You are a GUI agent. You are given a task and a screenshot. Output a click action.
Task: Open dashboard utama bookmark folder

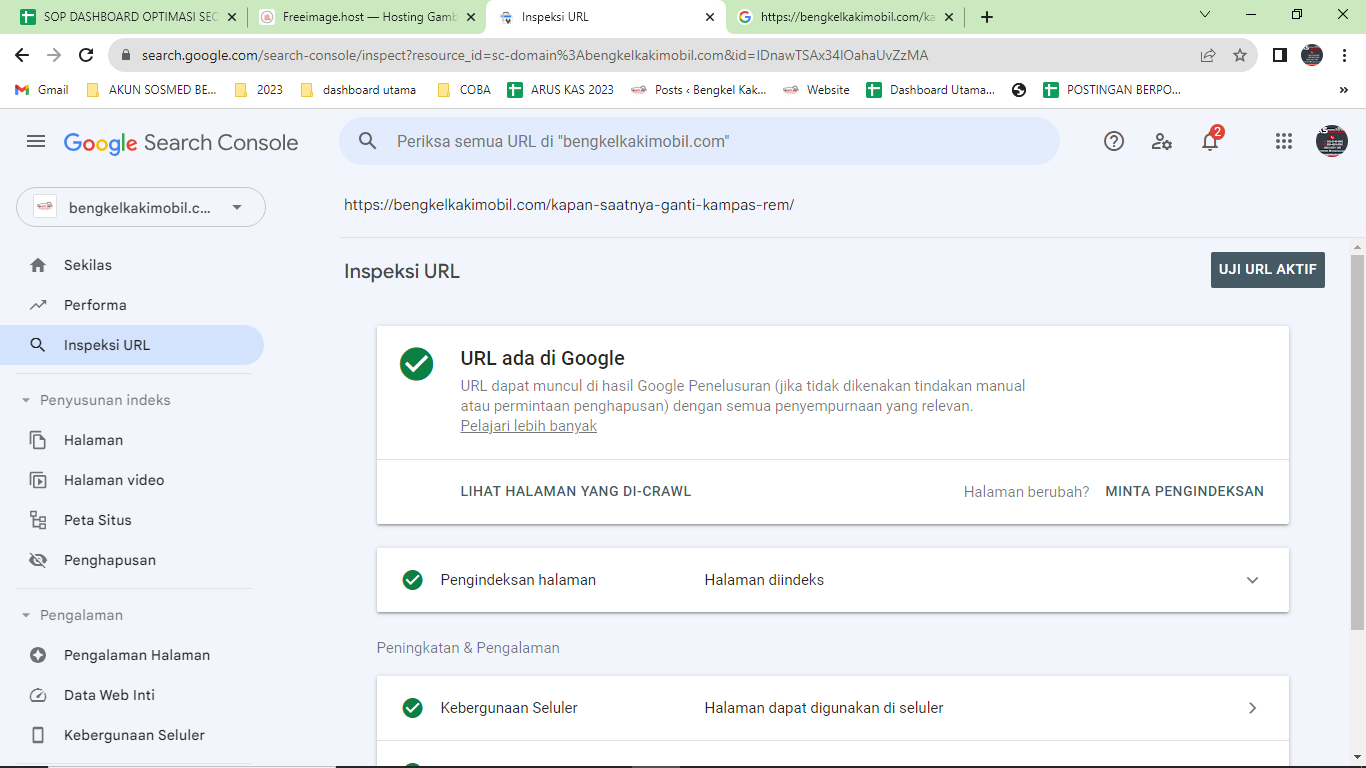(358, 90)
